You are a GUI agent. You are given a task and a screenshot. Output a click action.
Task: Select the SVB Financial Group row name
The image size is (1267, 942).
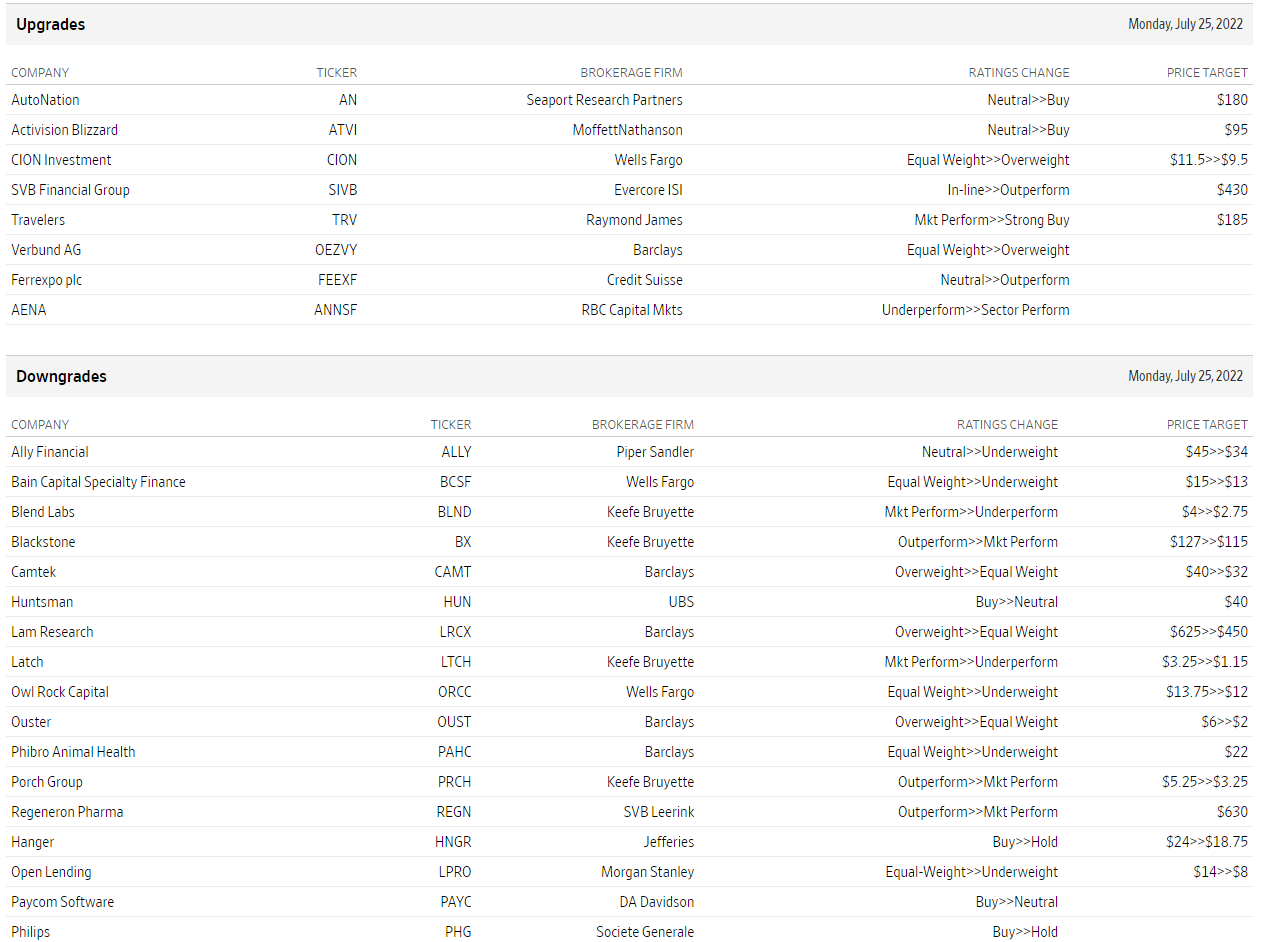[x=70, y=190]
